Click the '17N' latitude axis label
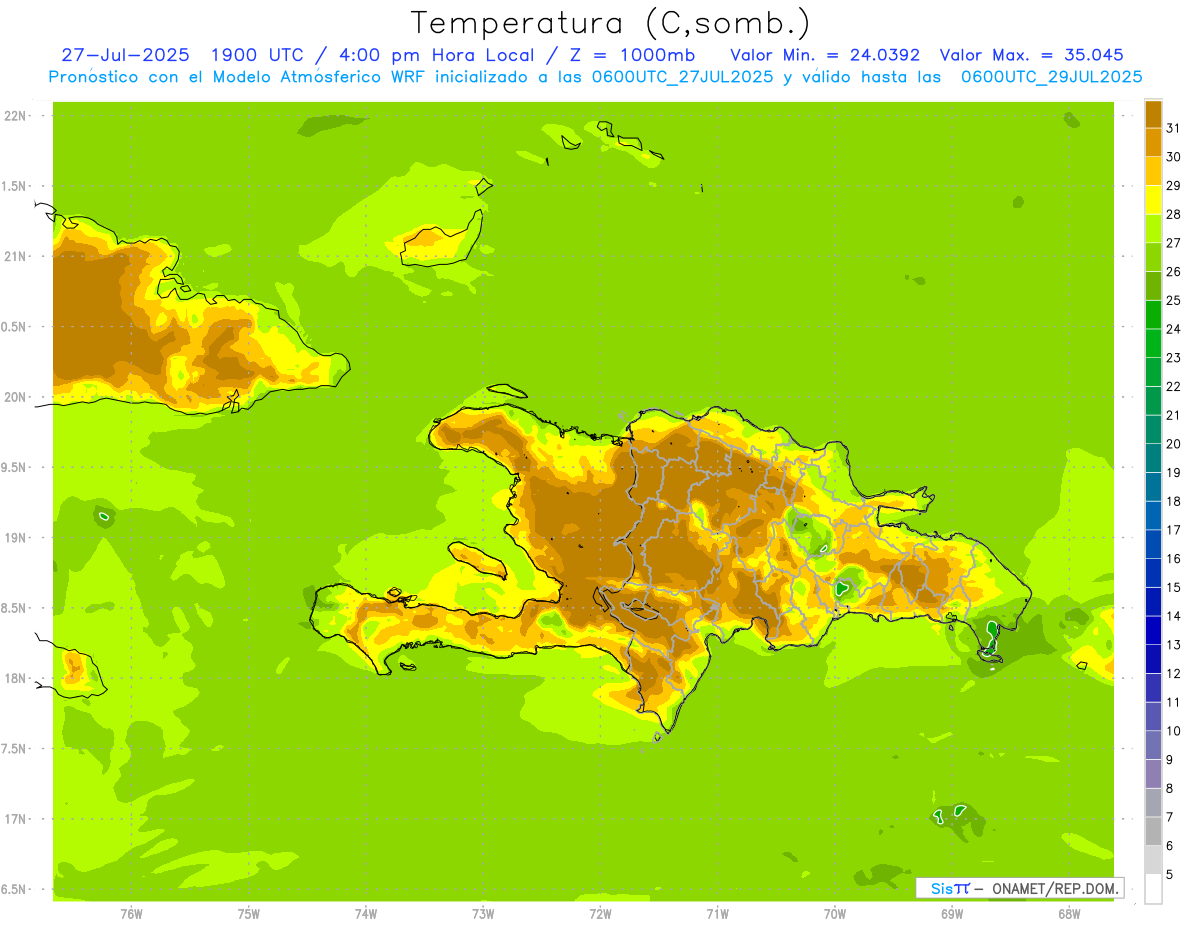1200x927 pixels. [x=15, y=818]
